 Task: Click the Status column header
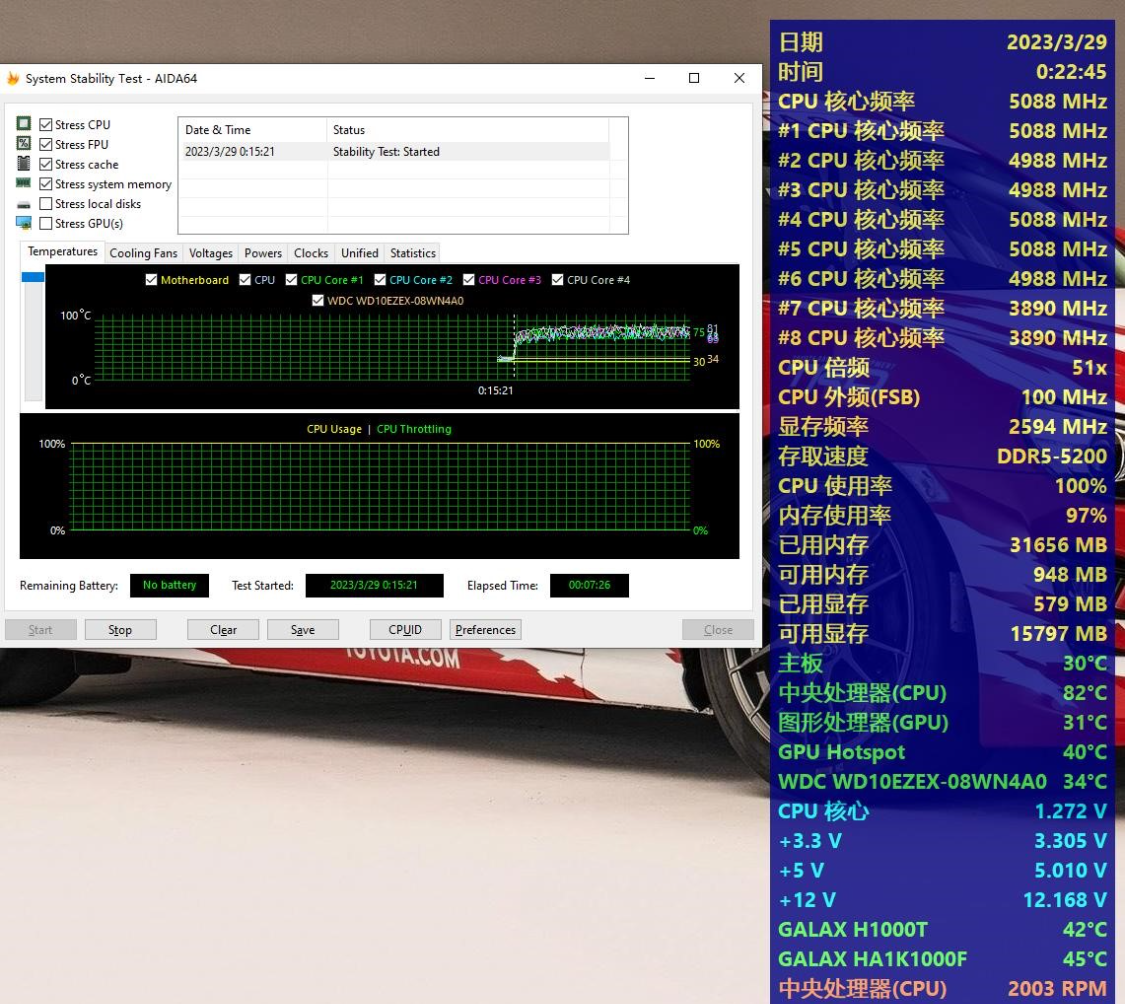[x=468, y=130]
